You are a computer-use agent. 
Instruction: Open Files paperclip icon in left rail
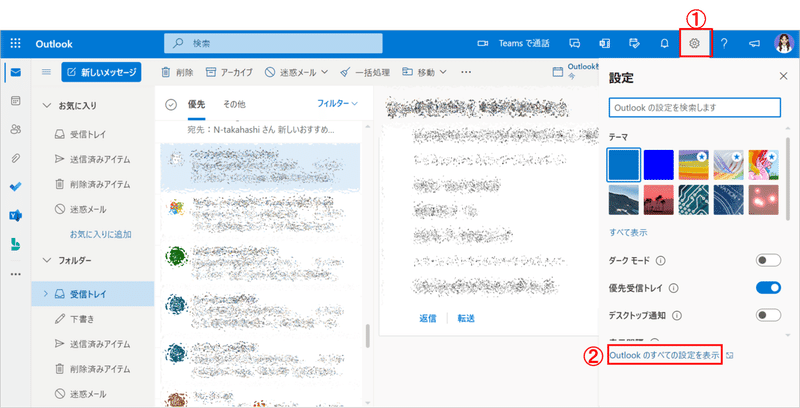[15, 158]
